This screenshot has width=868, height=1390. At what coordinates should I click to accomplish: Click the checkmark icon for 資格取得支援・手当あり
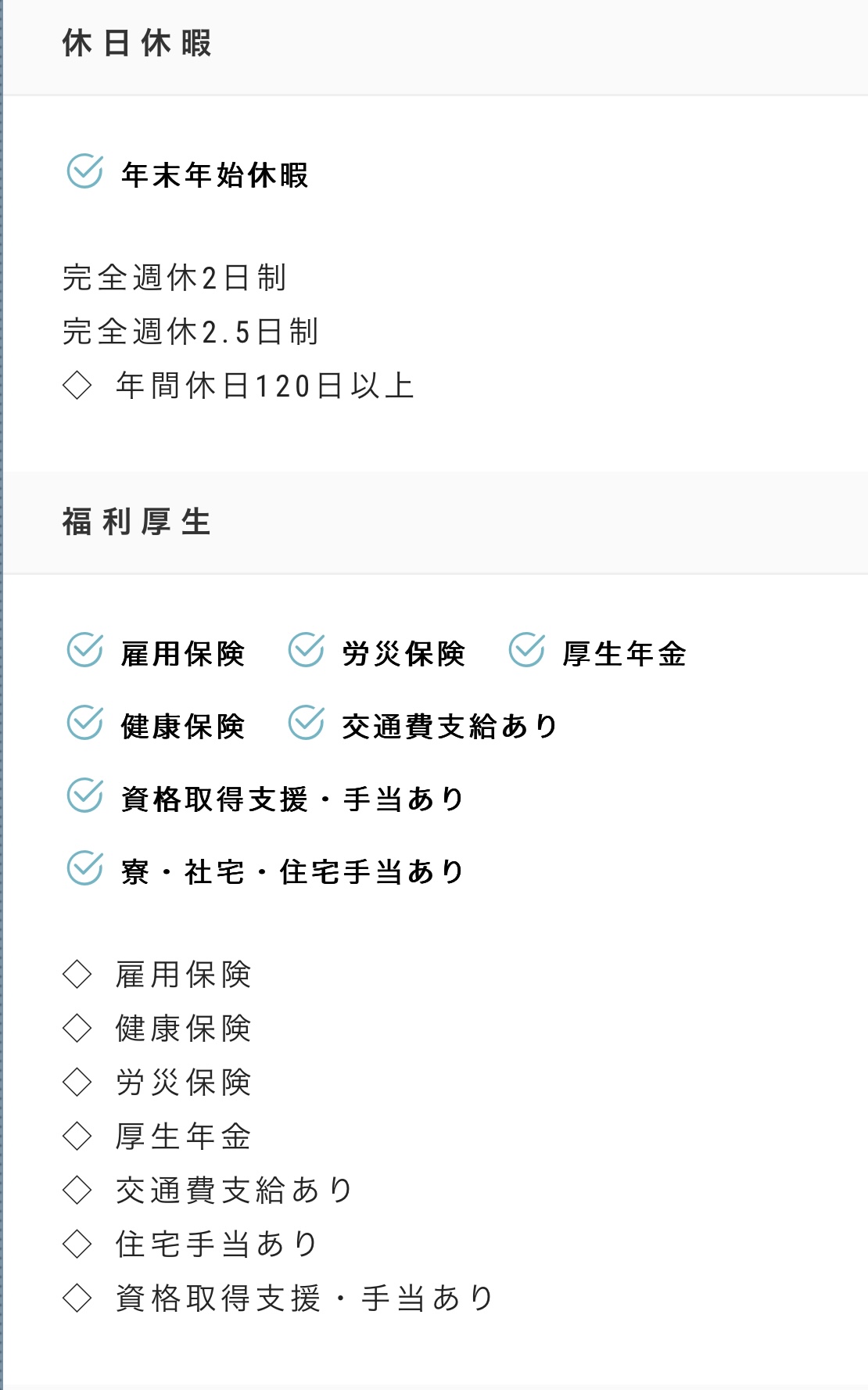(x=84, y=796)
